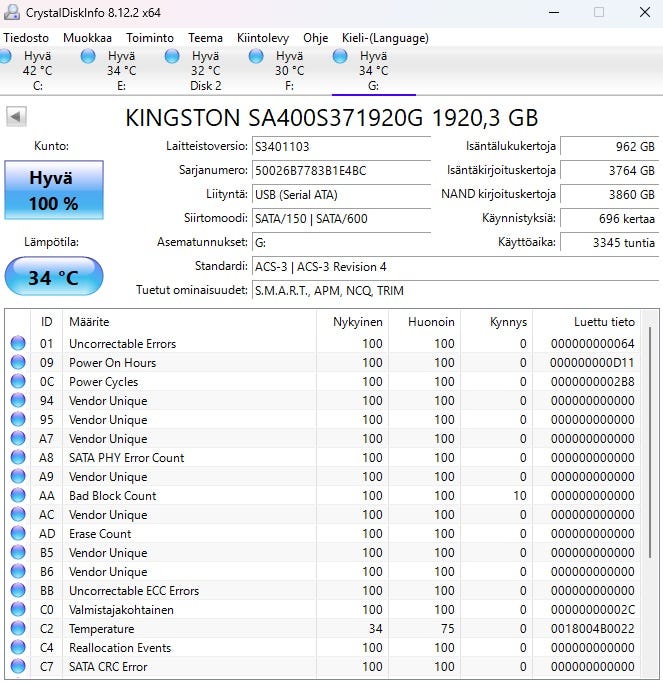
Task: Click the Huonoin column header
Action: pyautogui.click(x=424, y=322)
